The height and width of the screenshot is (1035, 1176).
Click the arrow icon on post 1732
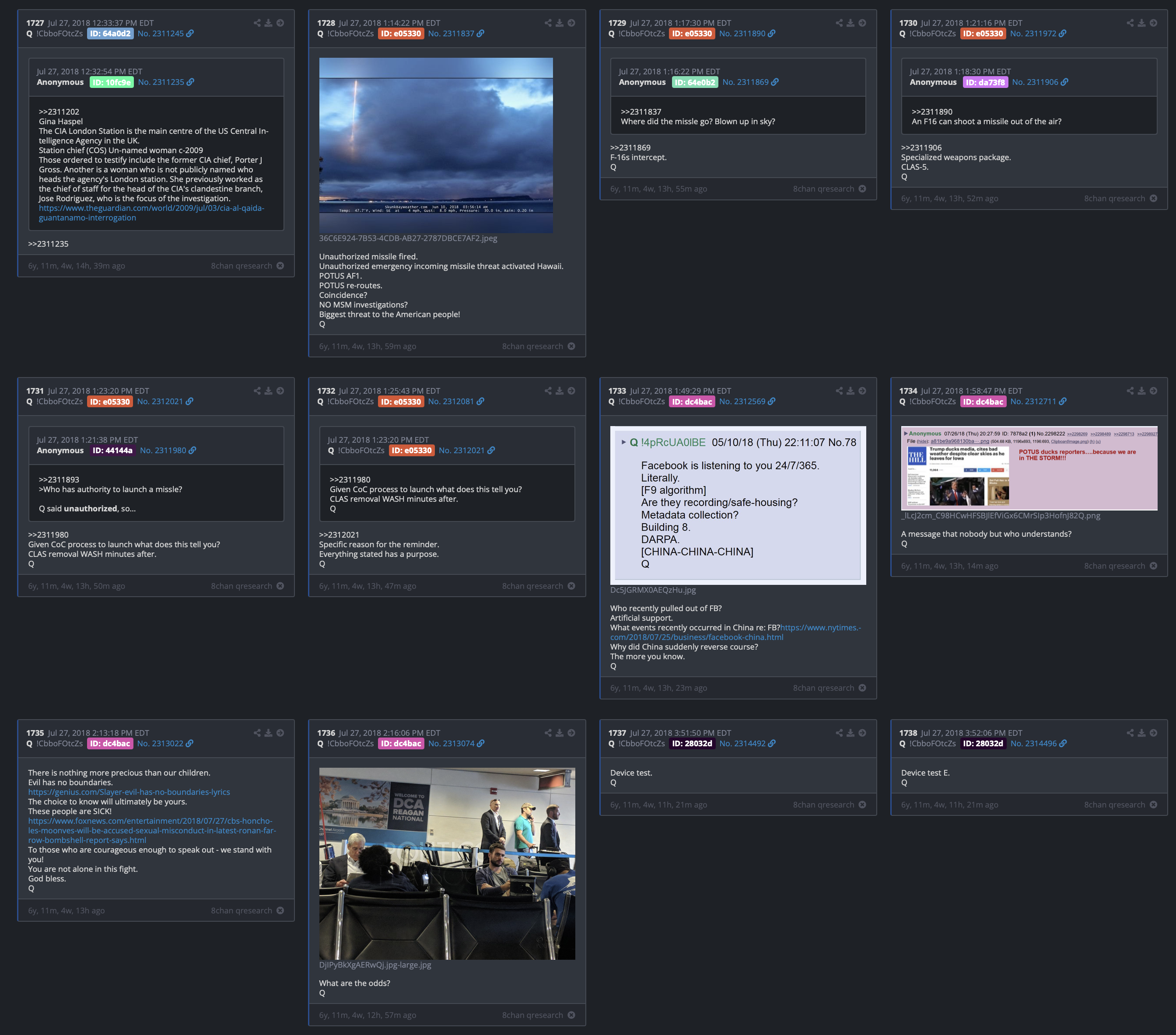point(571,391)
